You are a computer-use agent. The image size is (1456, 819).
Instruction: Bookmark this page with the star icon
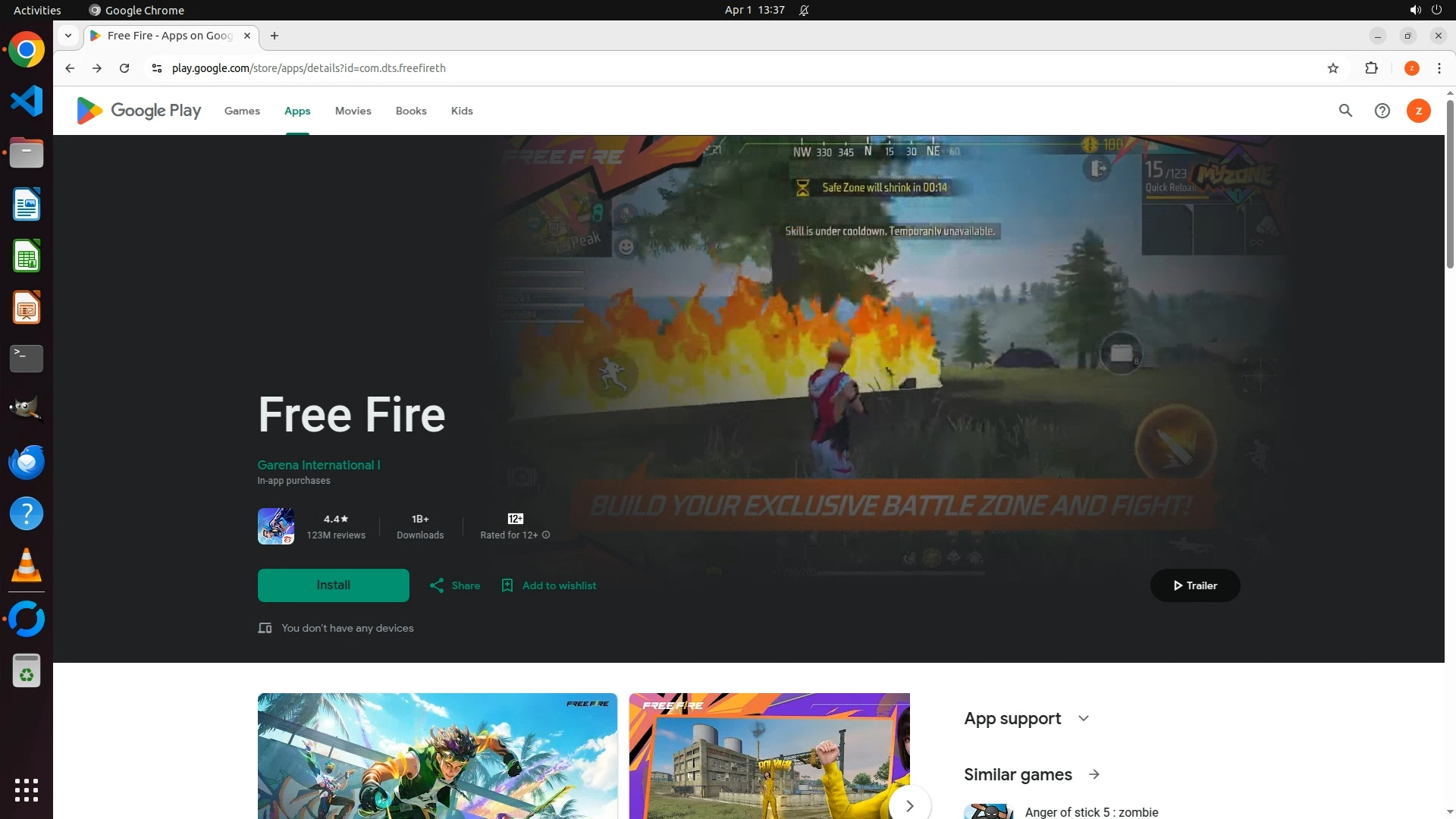1333,68
